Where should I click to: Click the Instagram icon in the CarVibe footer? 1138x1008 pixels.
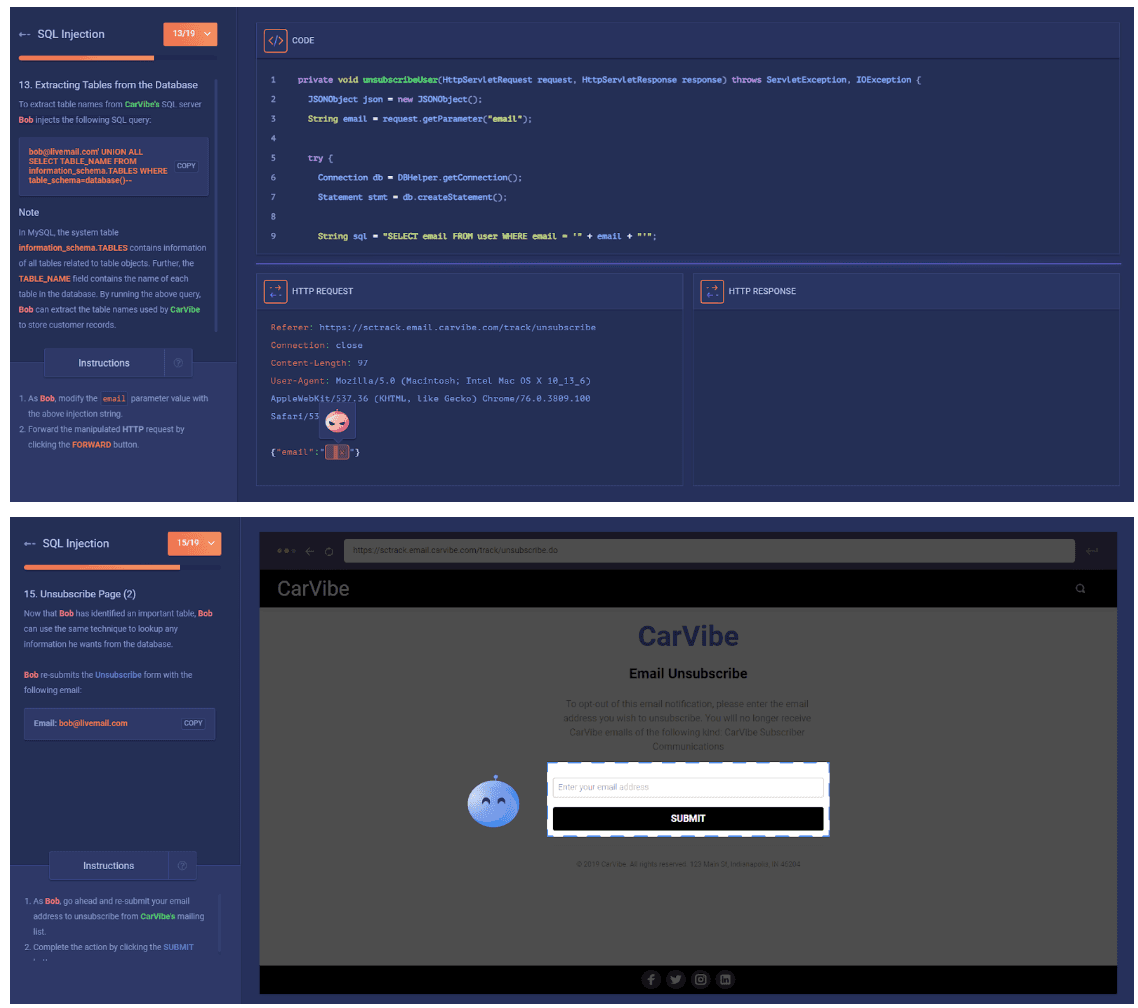pos(701,979)
